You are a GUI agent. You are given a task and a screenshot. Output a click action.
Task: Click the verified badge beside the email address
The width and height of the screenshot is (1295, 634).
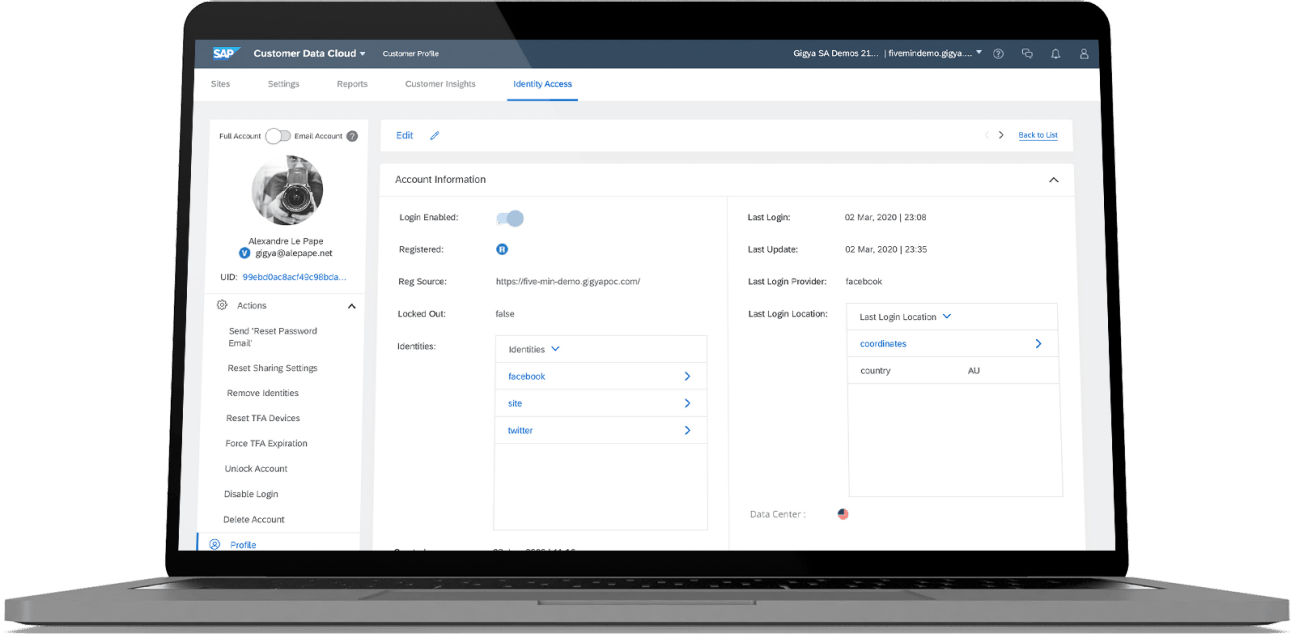point(244,254)
